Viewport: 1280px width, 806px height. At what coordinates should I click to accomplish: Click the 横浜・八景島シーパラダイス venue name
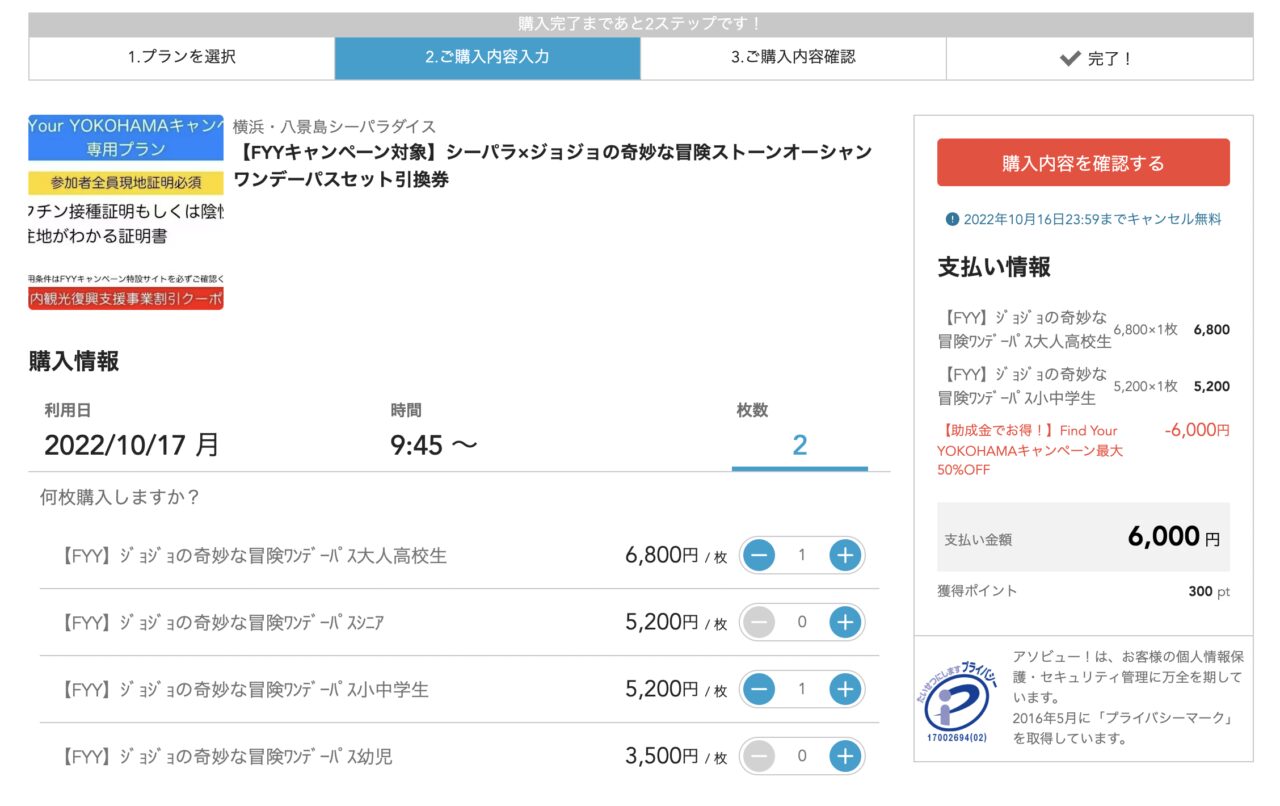click(x=335, y=126)
